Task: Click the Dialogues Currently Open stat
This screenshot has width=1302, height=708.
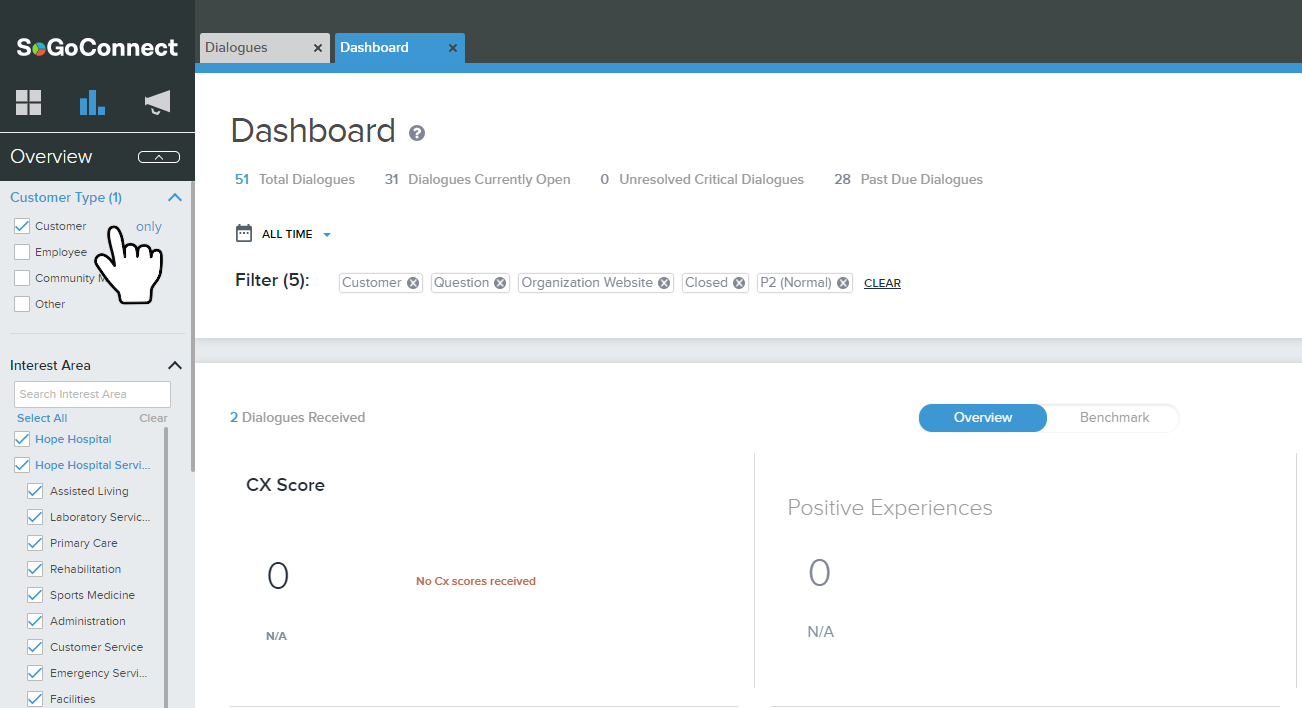Action: point(477,180)
